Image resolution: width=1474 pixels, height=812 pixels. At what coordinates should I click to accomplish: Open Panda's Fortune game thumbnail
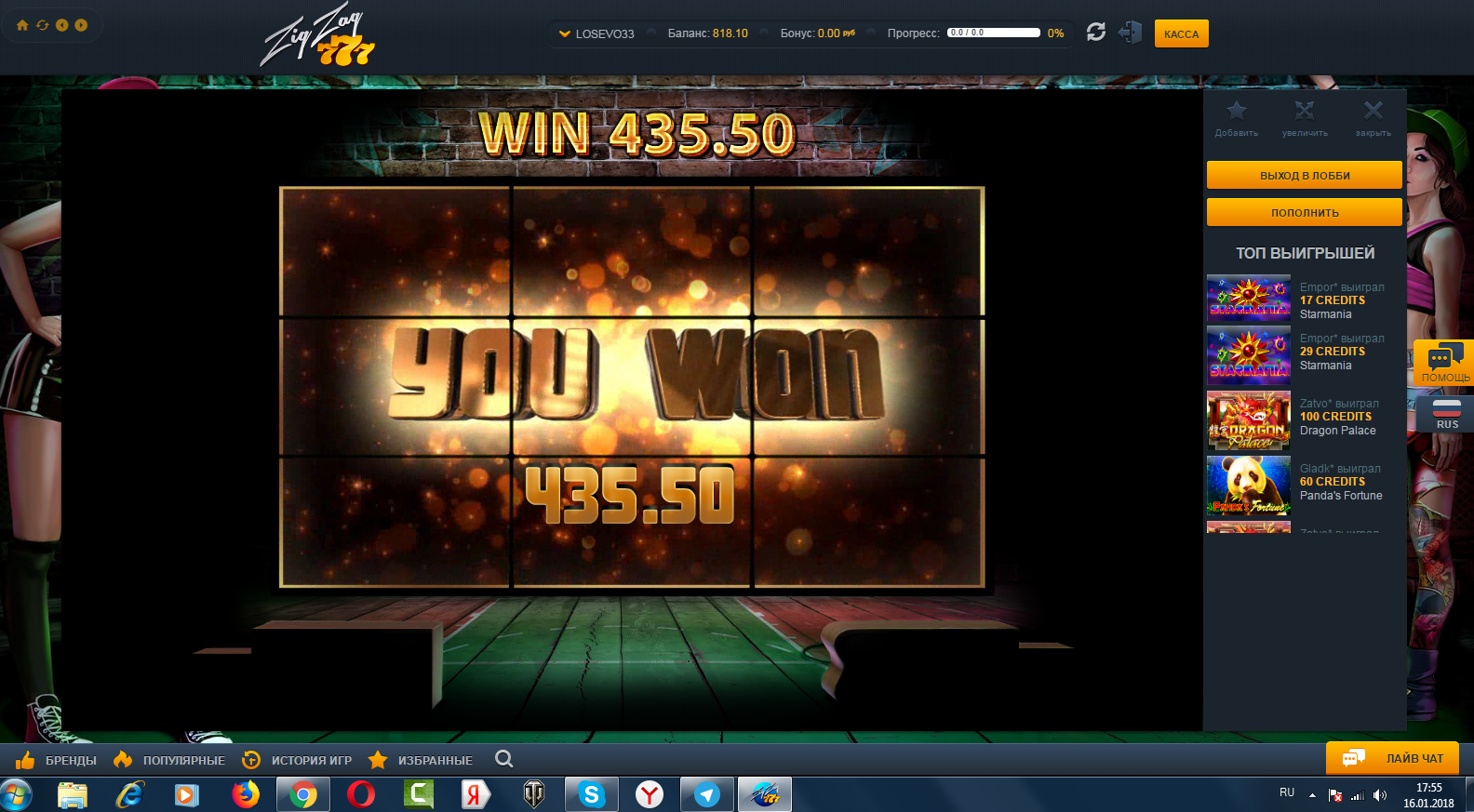pos(1249,485)
